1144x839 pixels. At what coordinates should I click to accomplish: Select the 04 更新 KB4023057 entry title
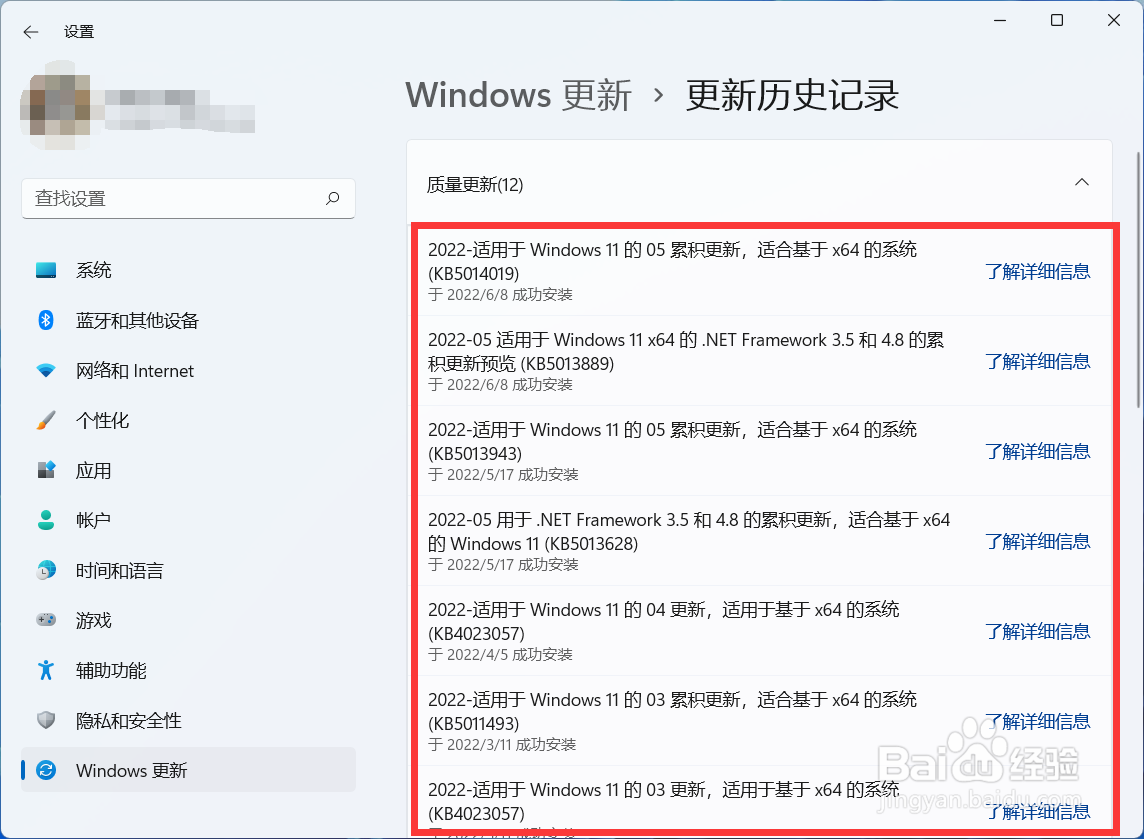pos(663,622)
